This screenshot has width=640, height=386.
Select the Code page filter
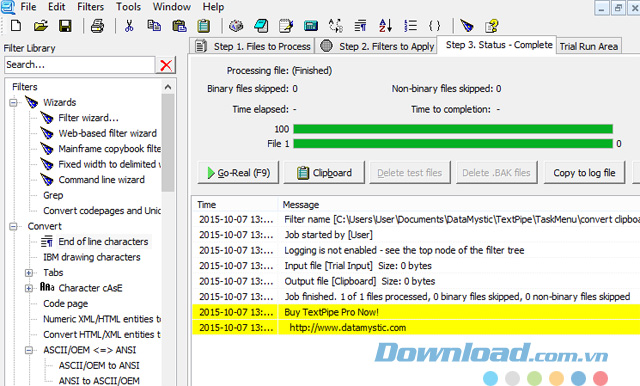click(x=65, y=304)
